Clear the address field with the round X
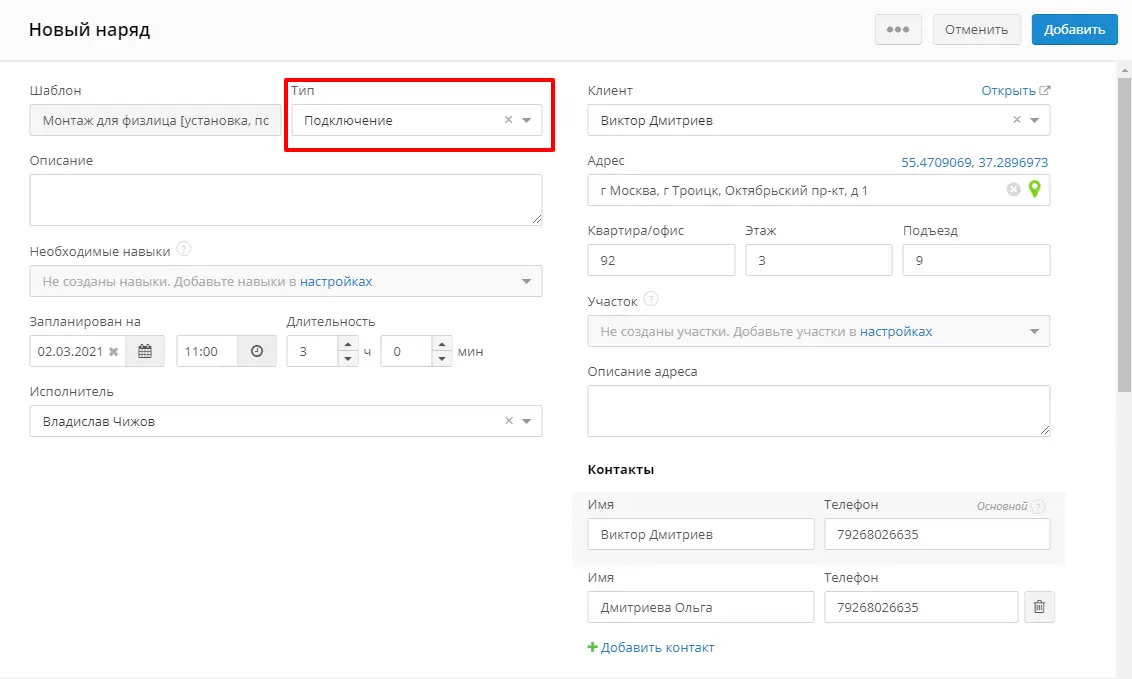The width and height of the screenshot is (1132, 679). 1014,189
